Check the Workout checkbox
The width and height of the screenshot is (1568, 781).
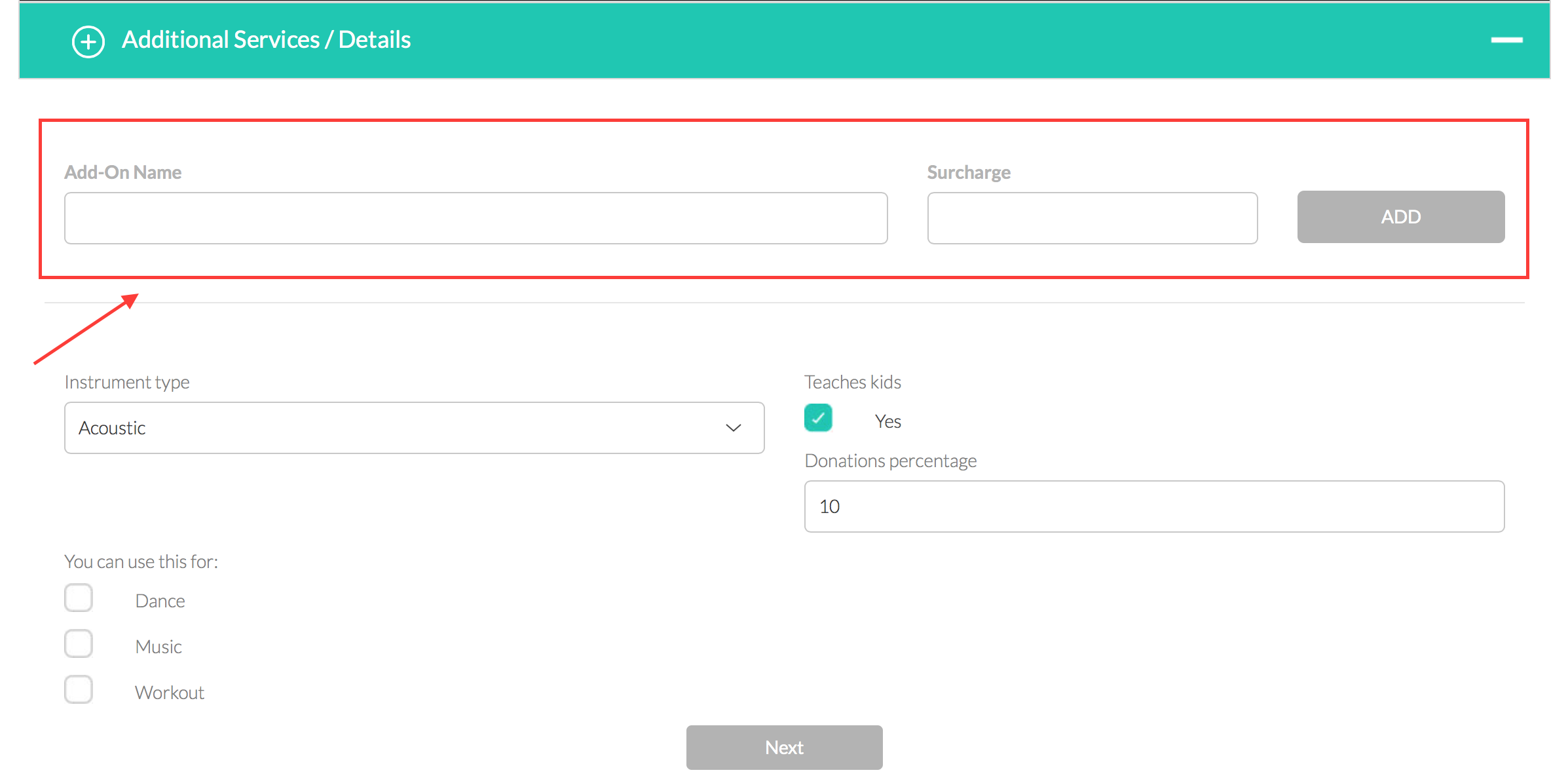pos(79,690)
